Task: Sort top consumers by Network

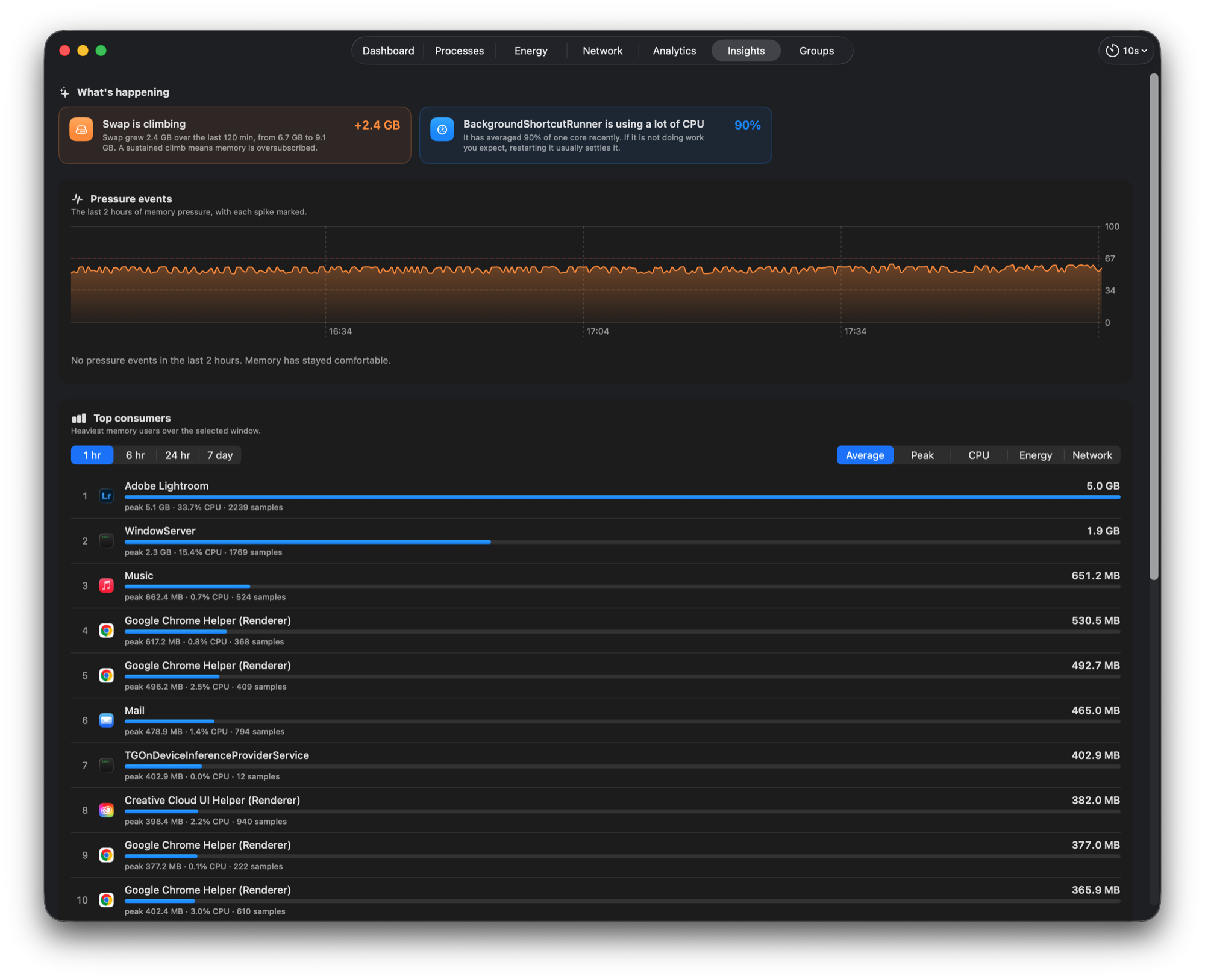Action: [1092, 455]
